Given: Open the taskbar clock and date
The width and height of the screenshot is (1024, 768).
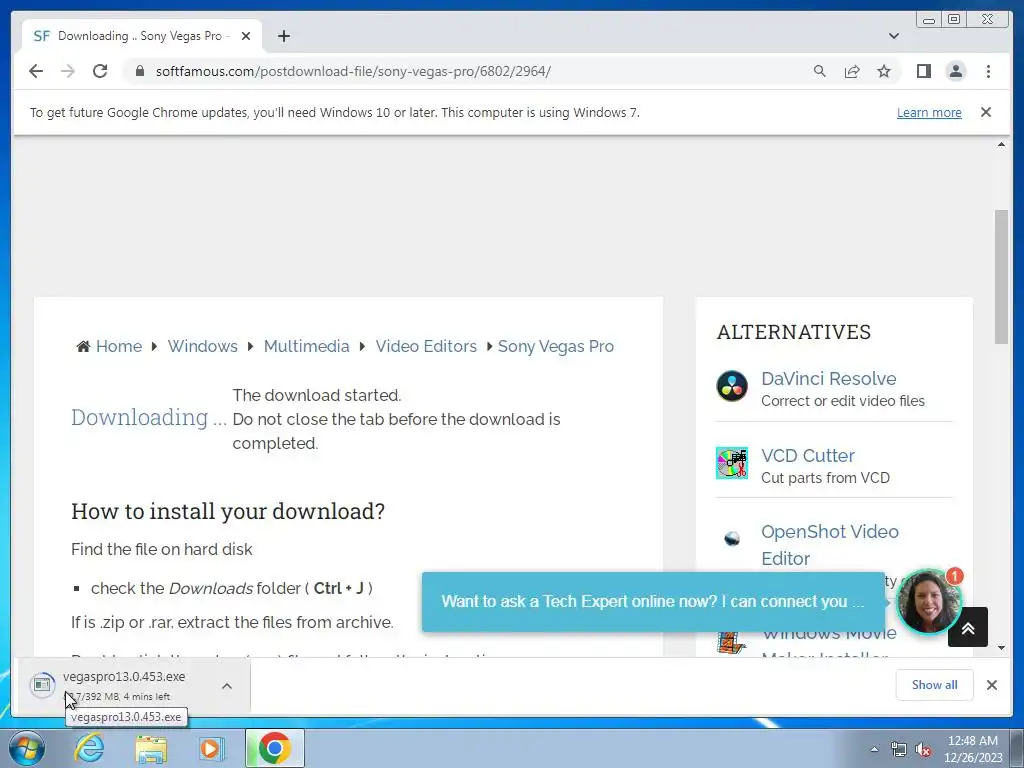Looking at the screenshot, I should 972,749.
